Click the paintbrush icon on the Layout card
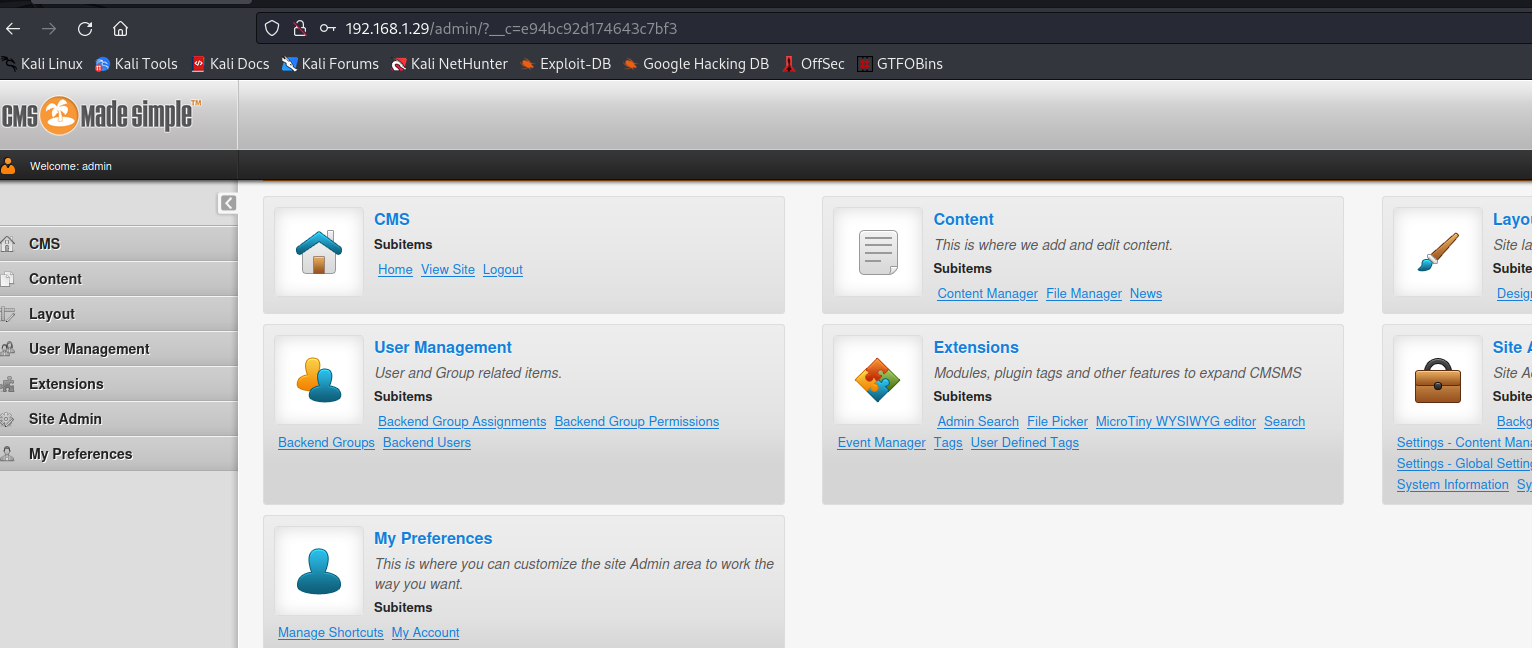This screenshot has width=1532, height=648. coord(1438,252)
